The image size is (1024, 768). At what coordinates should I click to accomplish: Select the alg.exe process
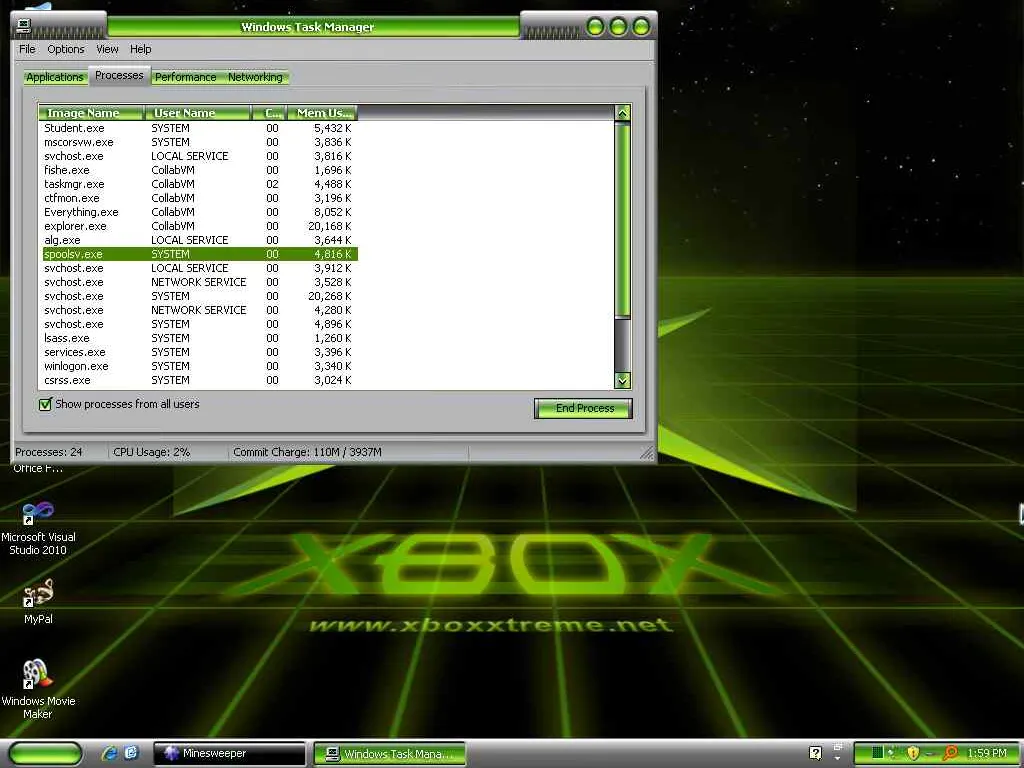click(x=200, y=240)
